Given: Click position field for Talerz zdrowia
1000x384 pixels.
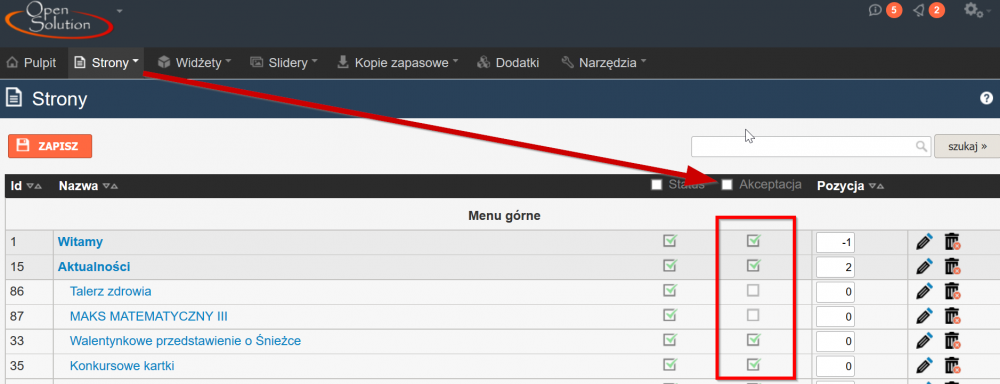Looking at the screenshot, I should (x=836, y=292).
